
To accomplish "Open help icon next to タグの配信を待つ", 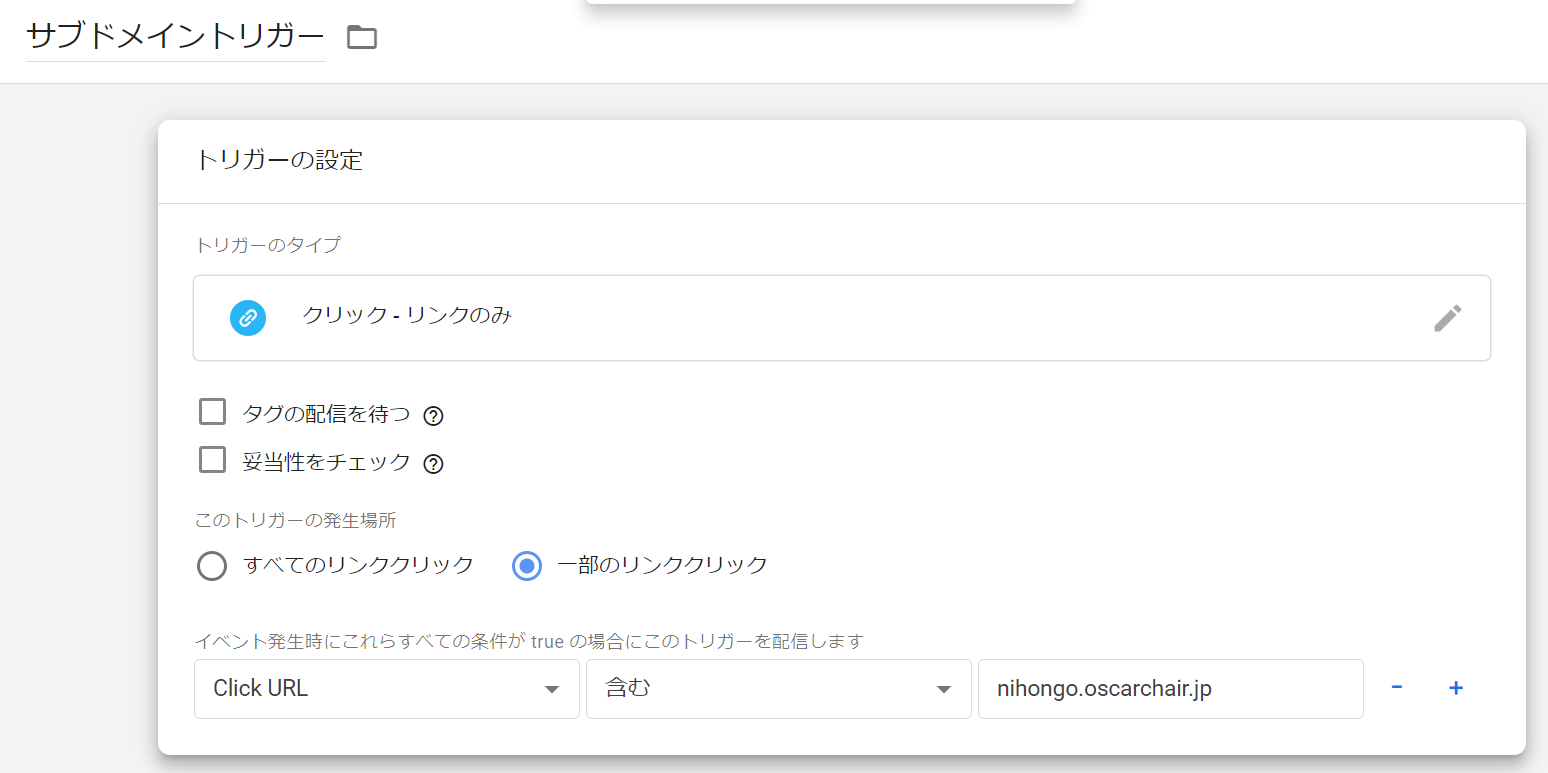I will (433, 416).
